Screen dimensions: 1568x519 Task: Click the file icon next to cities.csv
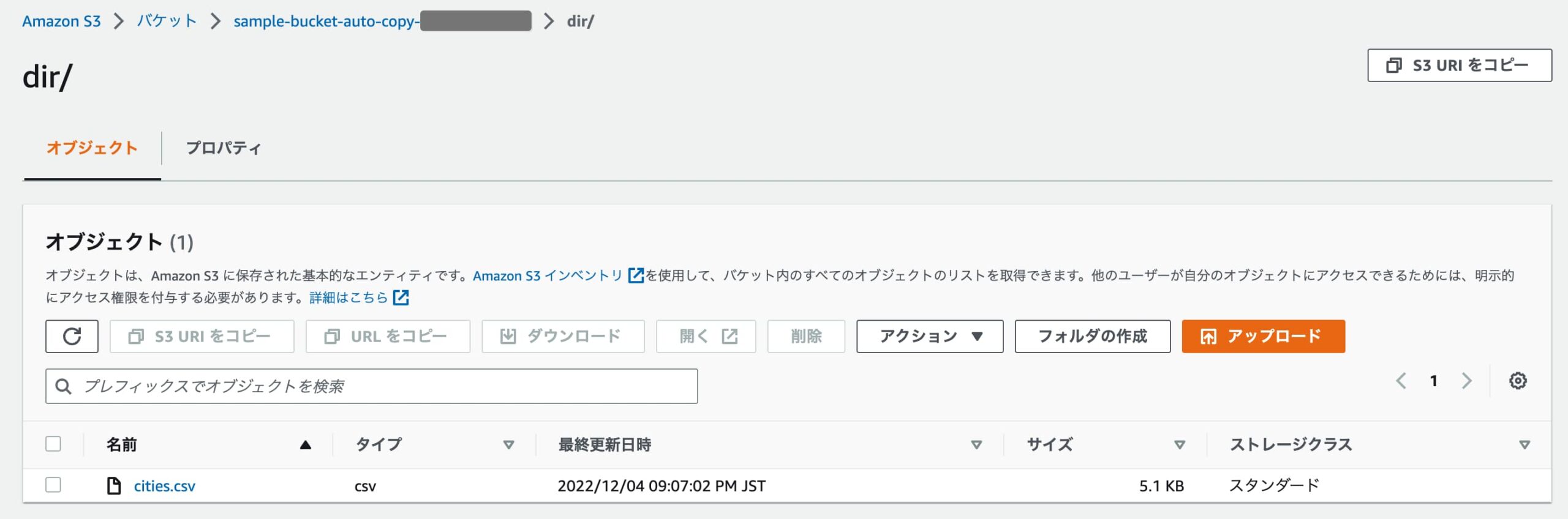113,485
